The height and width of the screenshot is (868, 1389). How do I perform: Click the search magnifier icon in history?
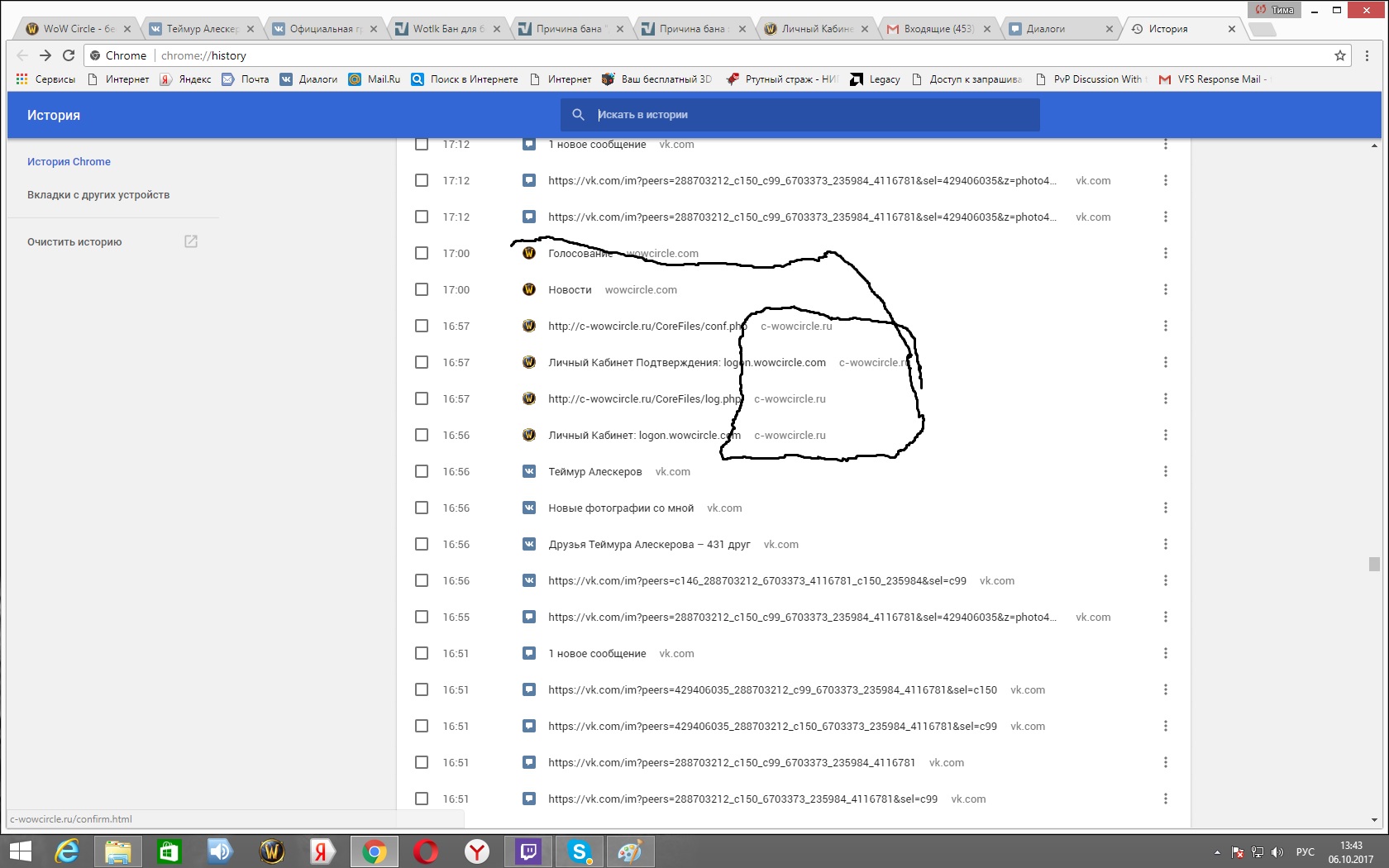pos(579,115)
